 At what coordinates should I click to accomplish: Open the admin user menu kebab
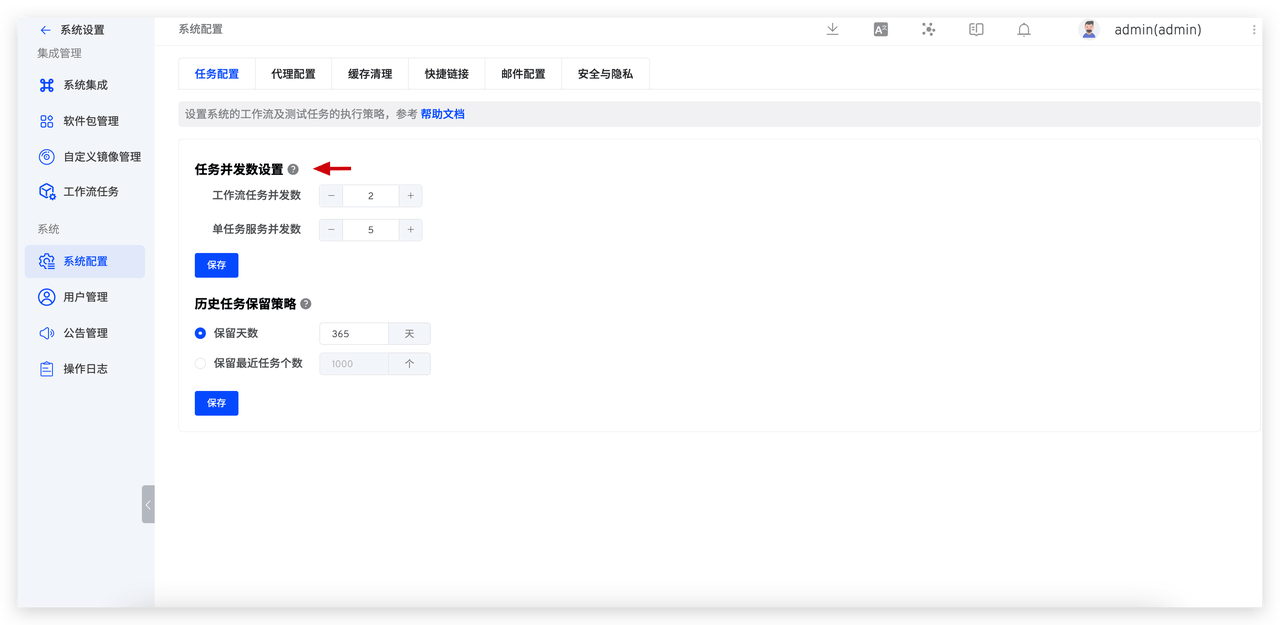[1254, 30]
